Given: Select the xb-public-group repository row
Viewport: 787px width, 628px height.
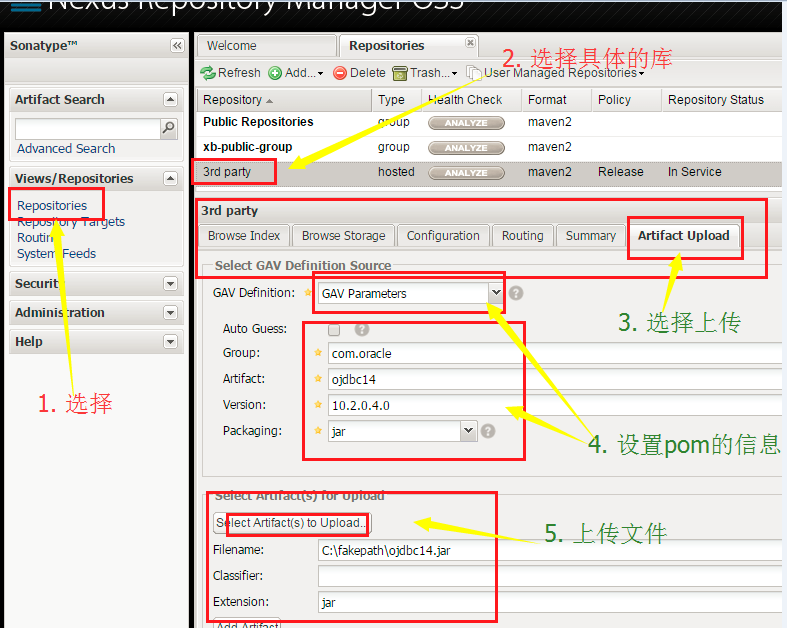Looking at the screenshot, I should (x=489, y=147).
